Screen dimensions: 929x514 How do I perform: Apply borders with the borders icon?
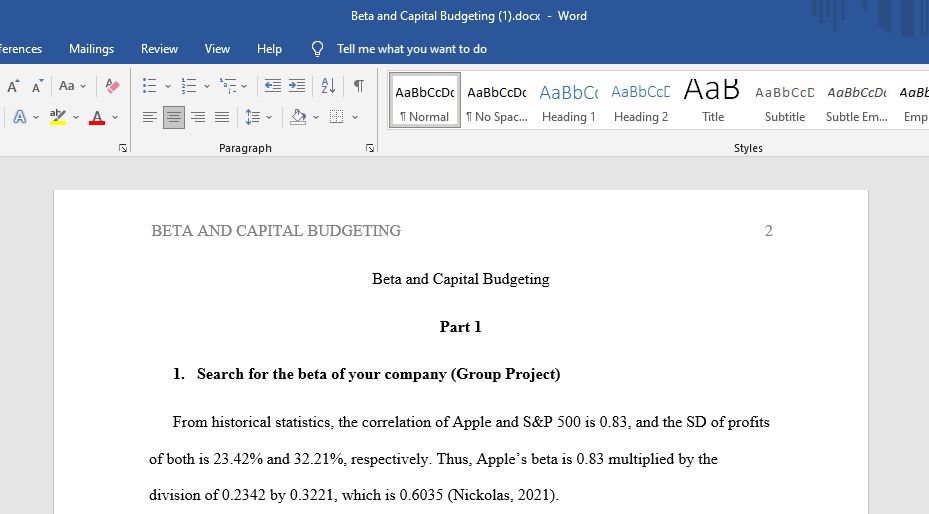(337, 117)
